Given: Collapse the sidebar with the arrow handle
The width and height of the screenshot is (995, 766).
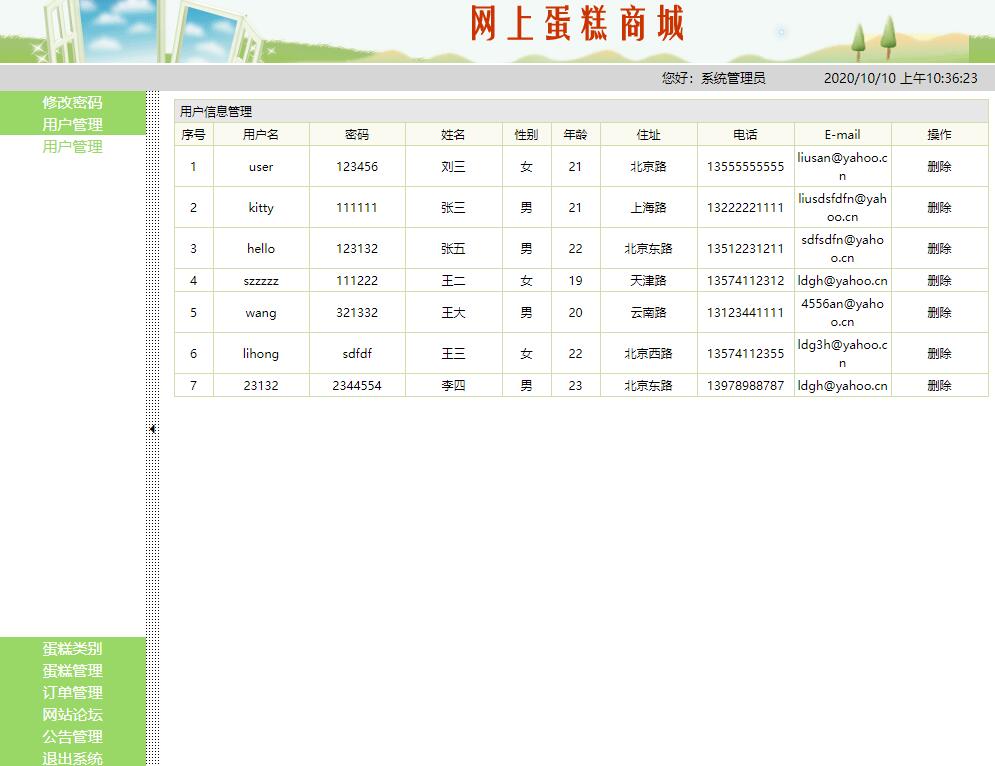Looking at the screenshot, I should pyautogui.click(x=151, y=428).
